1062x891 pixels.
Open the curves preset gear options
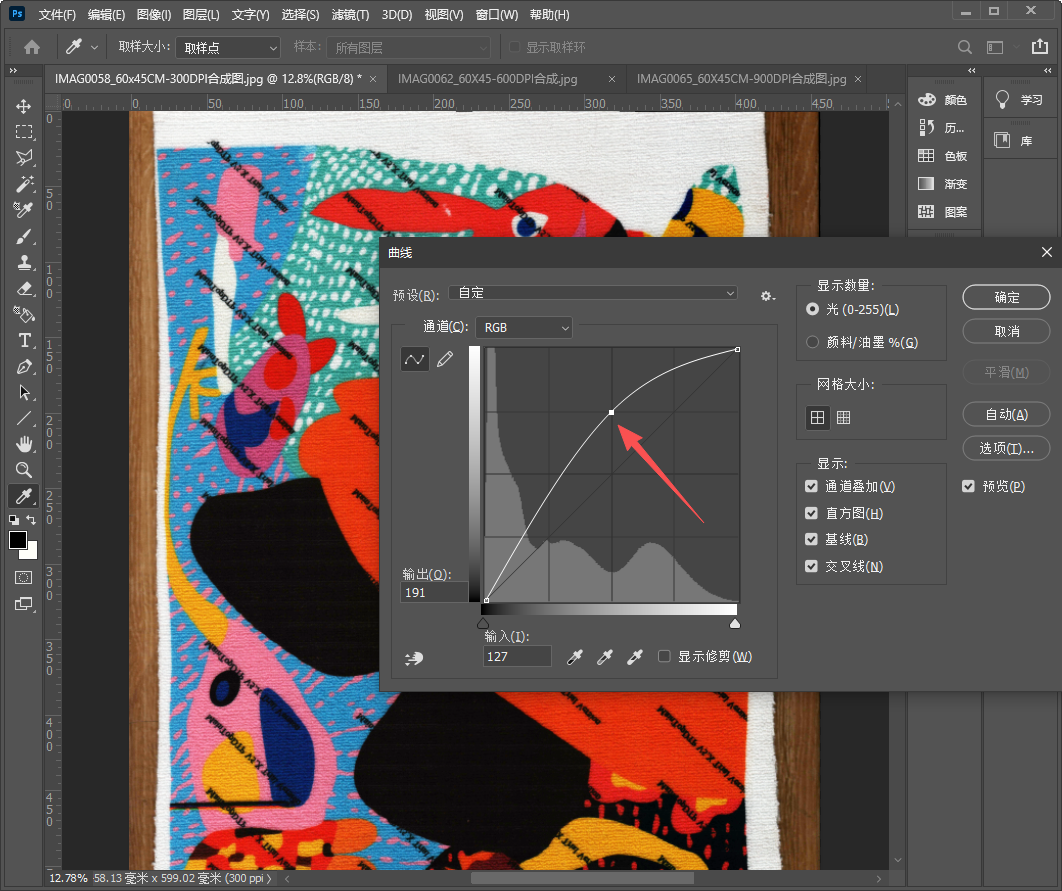(x=767, y=296)
